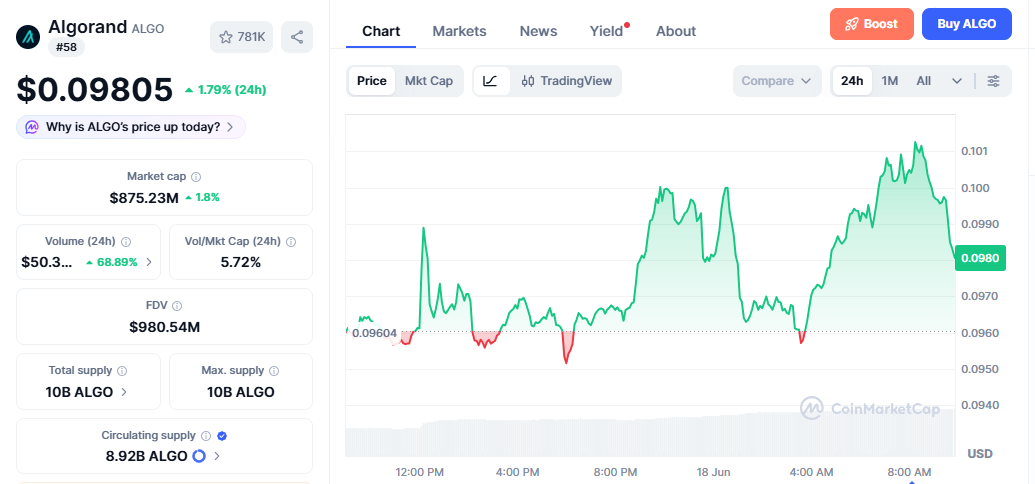1035x484 pixels.
Task: Click info icon next to Total supply
Action: (122, 371)
